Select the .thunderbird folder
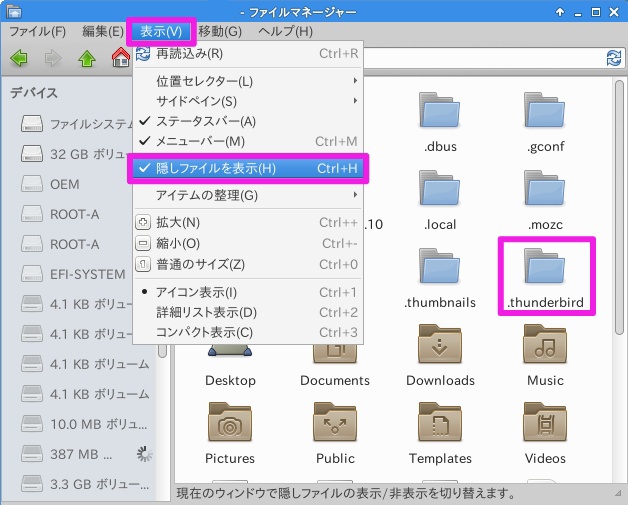Viewport: 628px width, 505px height. 545,279
